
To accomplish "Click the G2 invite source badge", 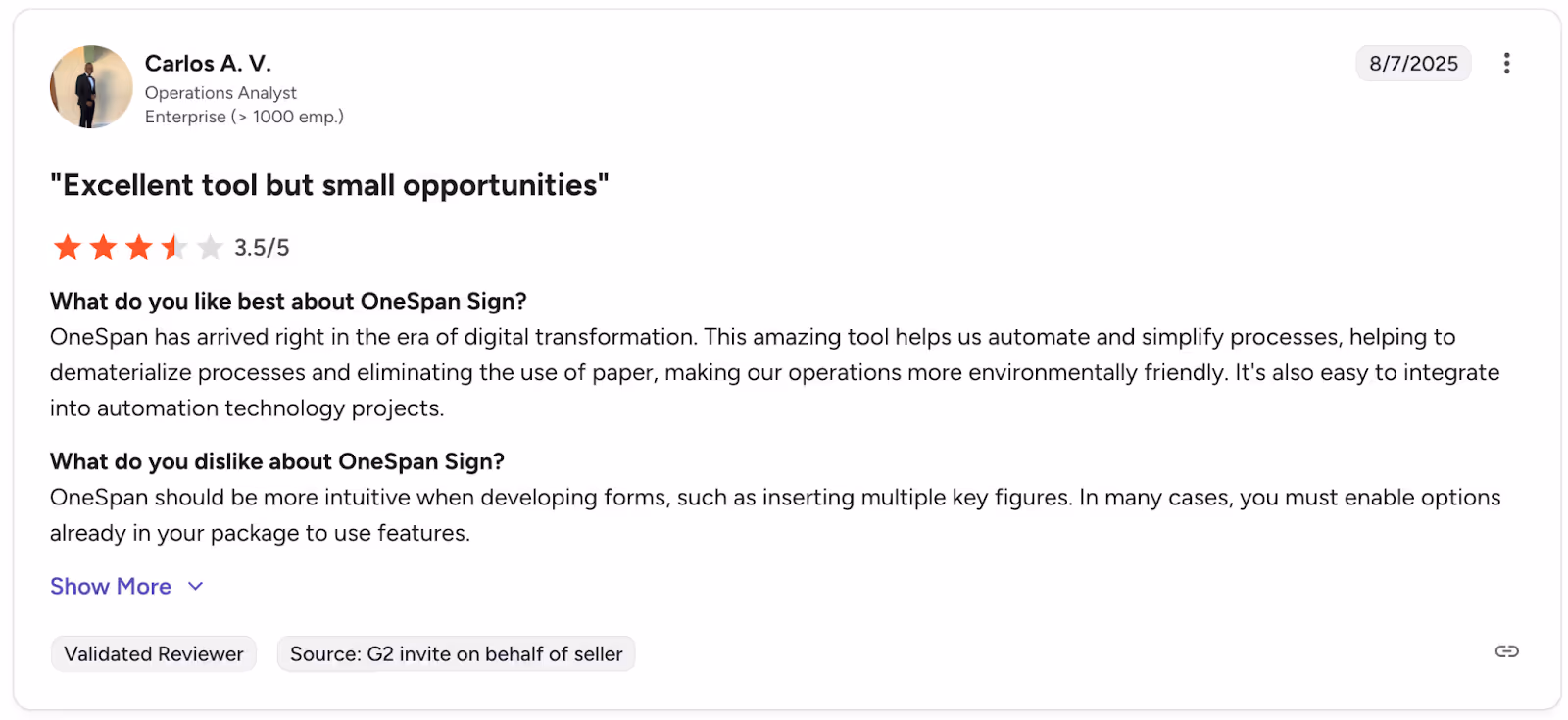I will (x=455, y=653).
